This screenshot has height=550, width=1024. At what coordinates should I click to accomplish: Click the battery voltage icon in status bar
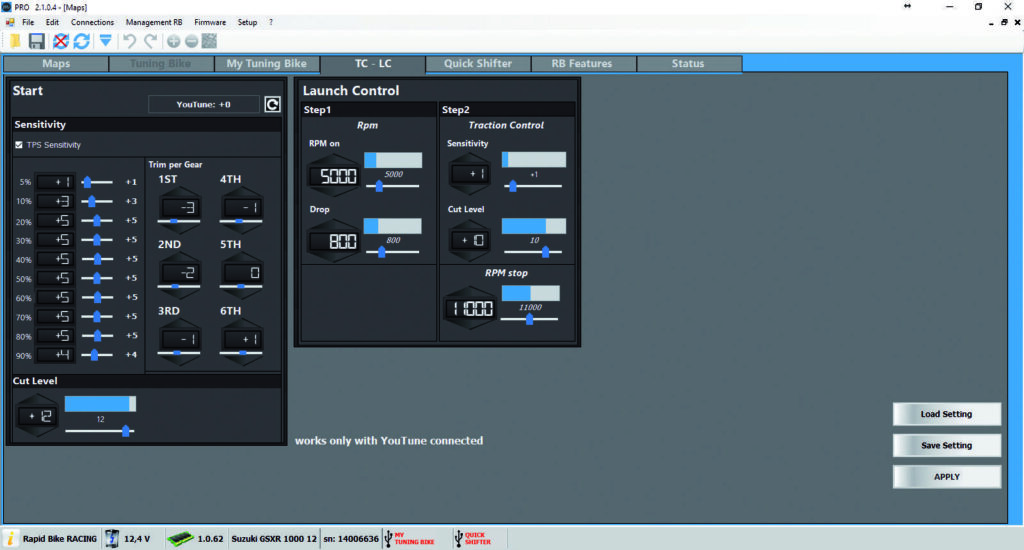112,539
